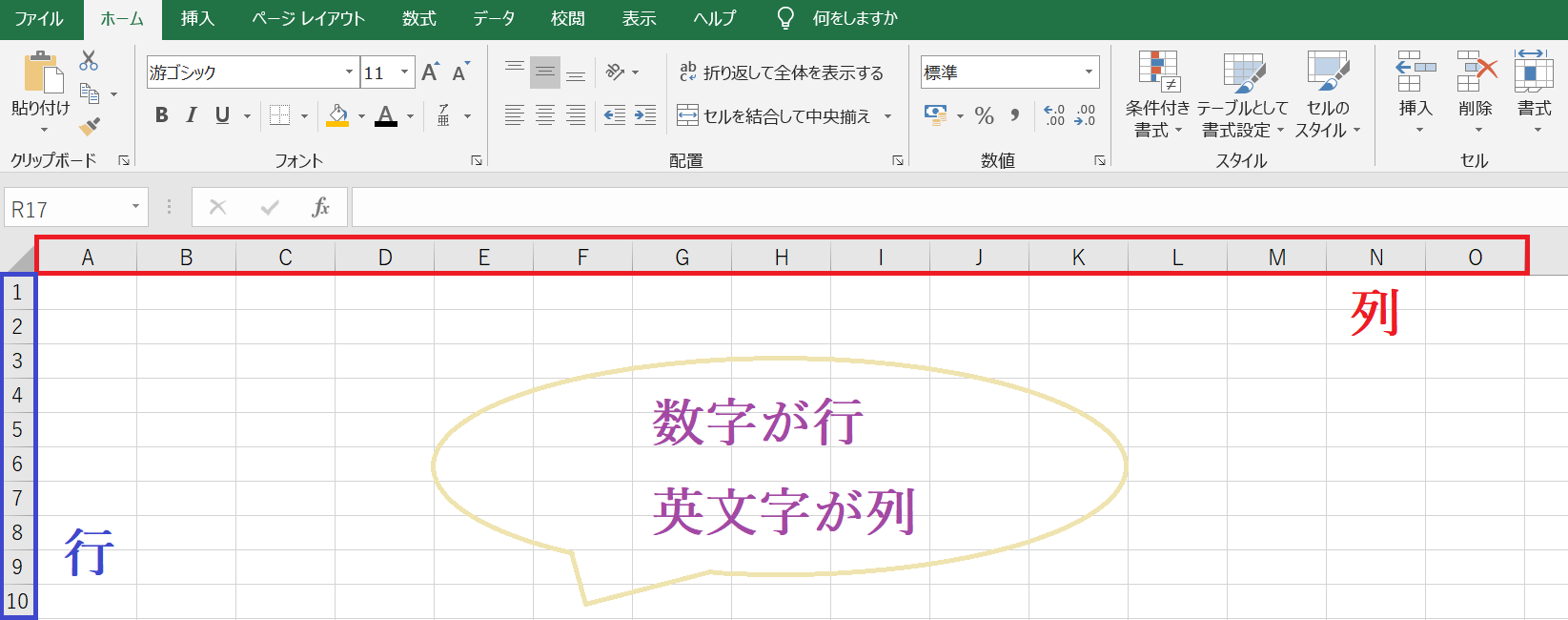Decrease decimal places
1568x620 pixels.
pos(1085,115)
